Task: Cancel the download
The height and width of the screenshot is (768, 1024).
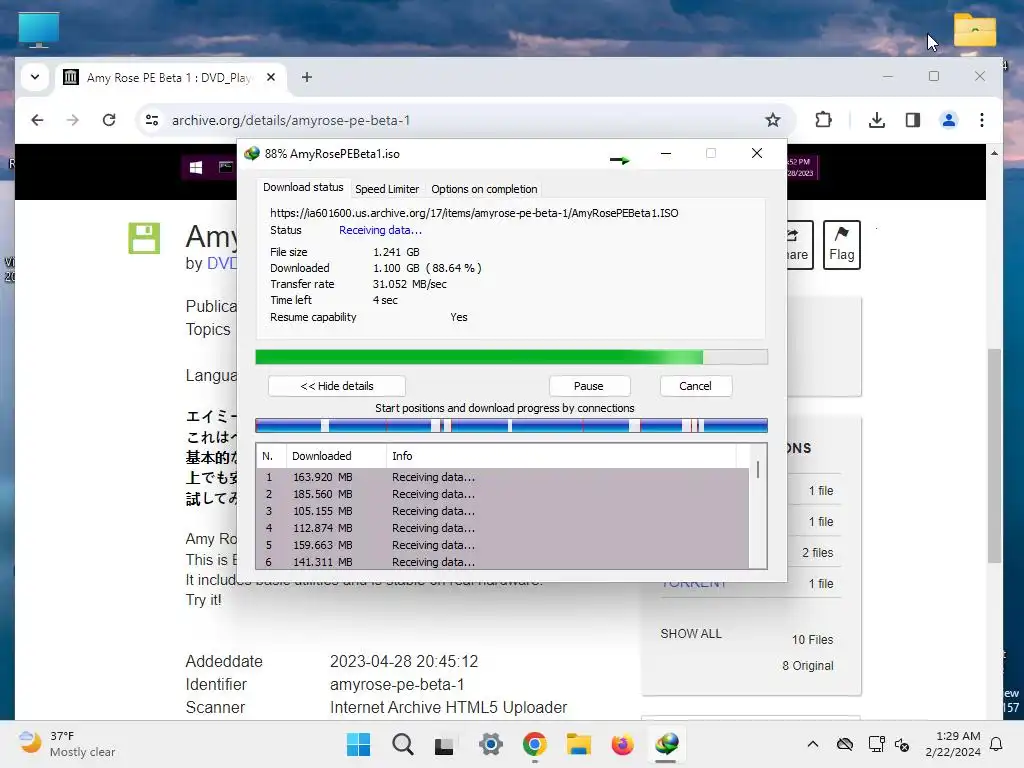Action: click(696, 386)
